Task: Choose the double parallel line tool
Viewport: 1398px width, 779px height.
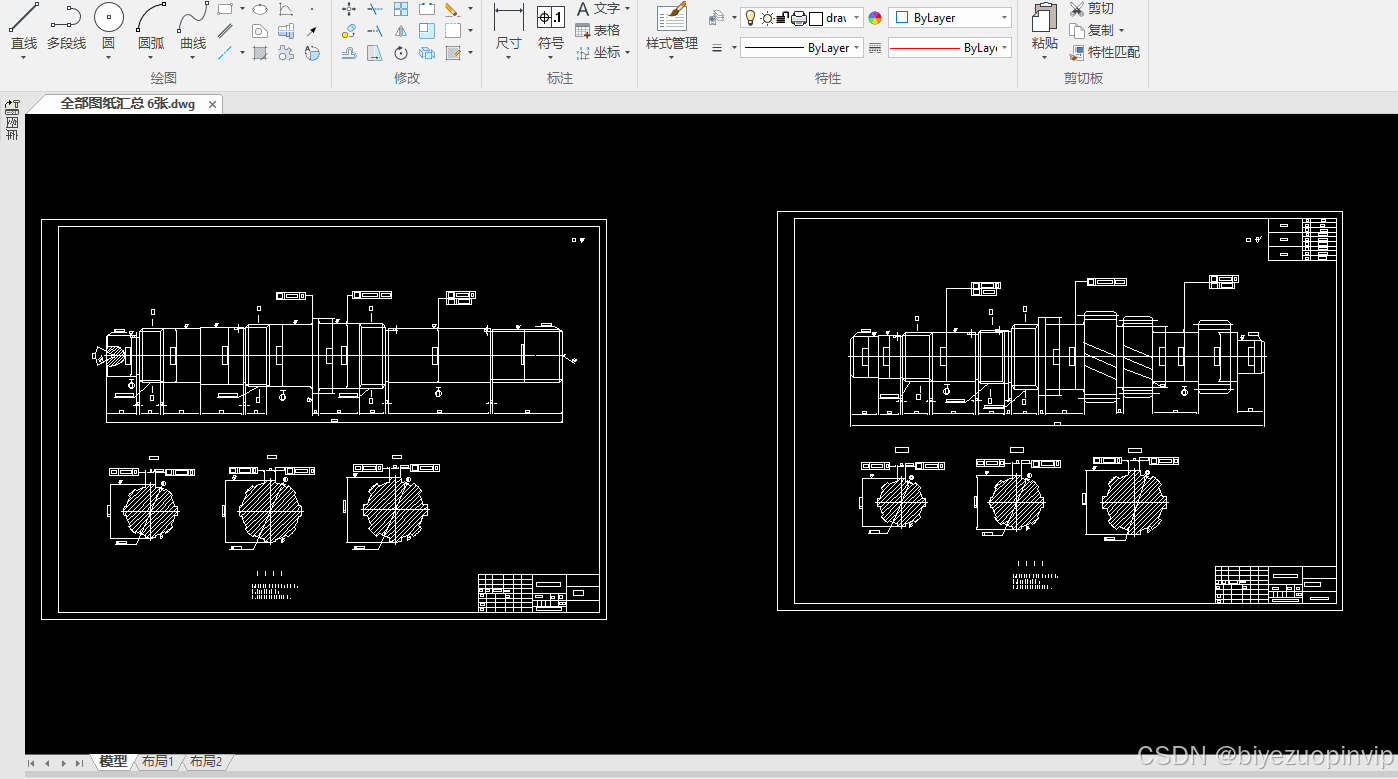Action: coord(225,31)
